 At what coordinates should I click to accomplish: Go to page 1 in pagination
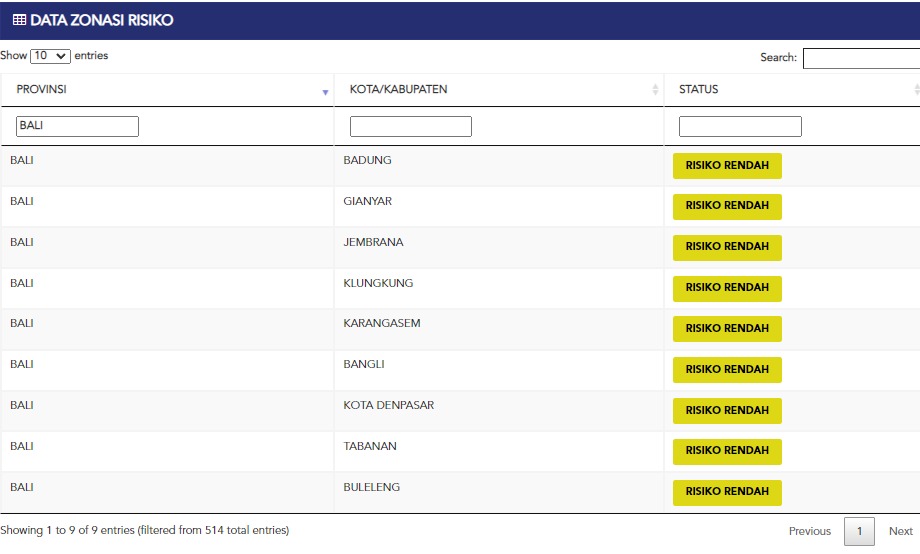tap(859, 531)
